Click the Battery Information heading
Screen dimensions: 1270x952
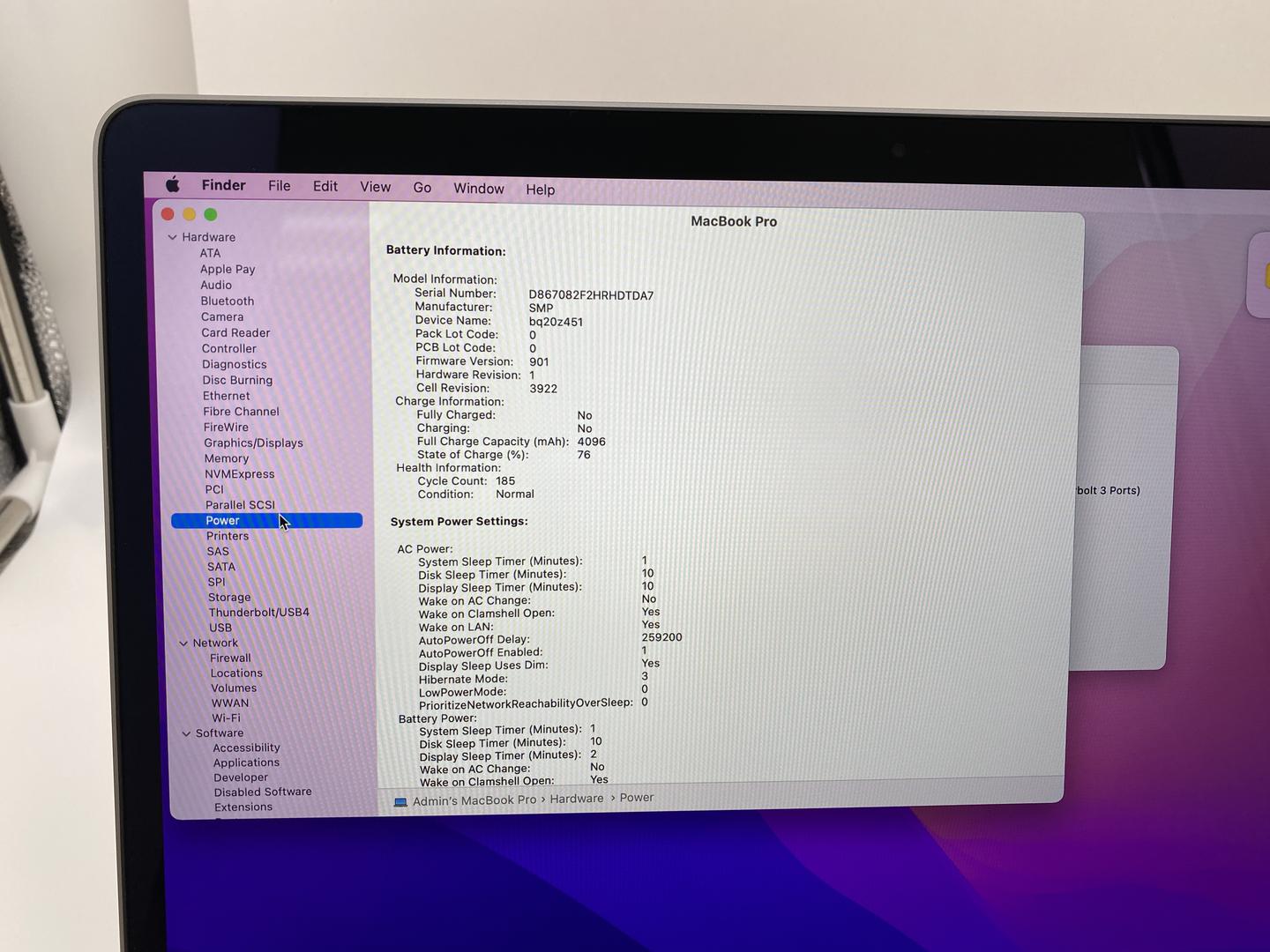tap(445, 251)
